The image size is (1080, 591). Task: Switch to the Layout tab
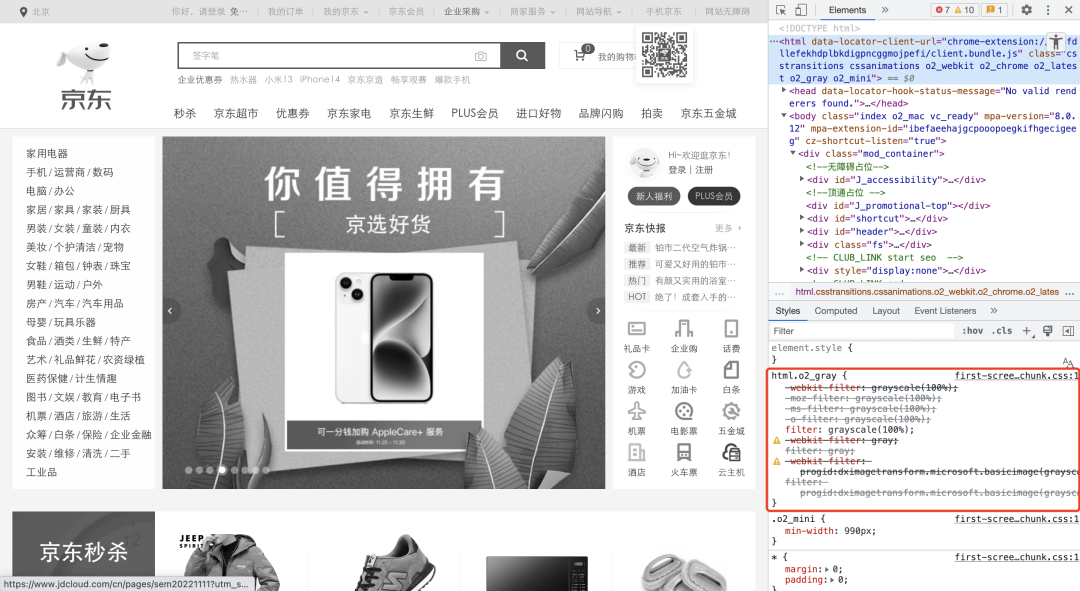[x=886, y=311]
